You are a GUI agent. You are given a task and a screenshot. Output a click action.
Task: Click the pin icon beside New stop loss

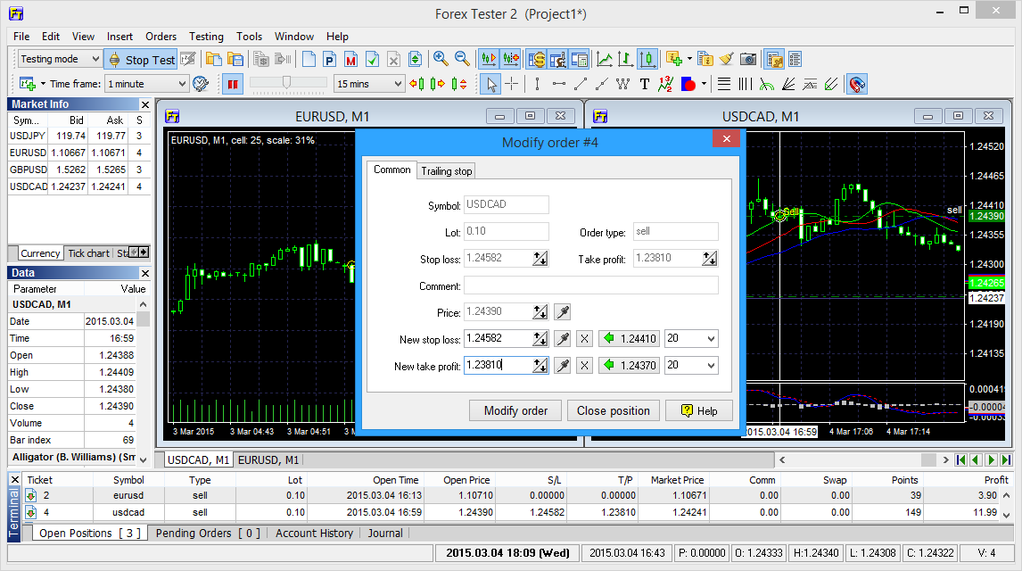(x=562, y=338)
